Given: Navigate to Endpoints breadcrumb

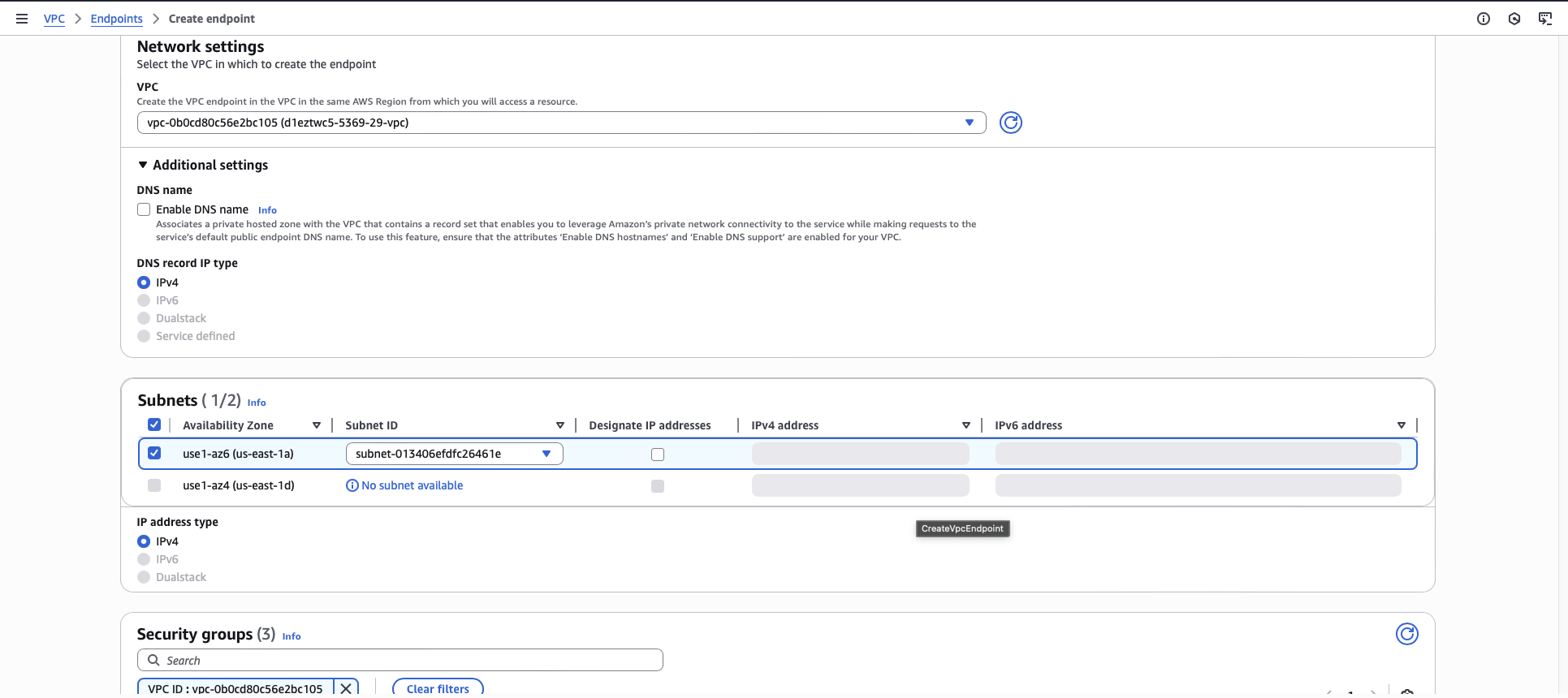Looking at the screenshot, I should pyautogui.click(x=116, y=19).
